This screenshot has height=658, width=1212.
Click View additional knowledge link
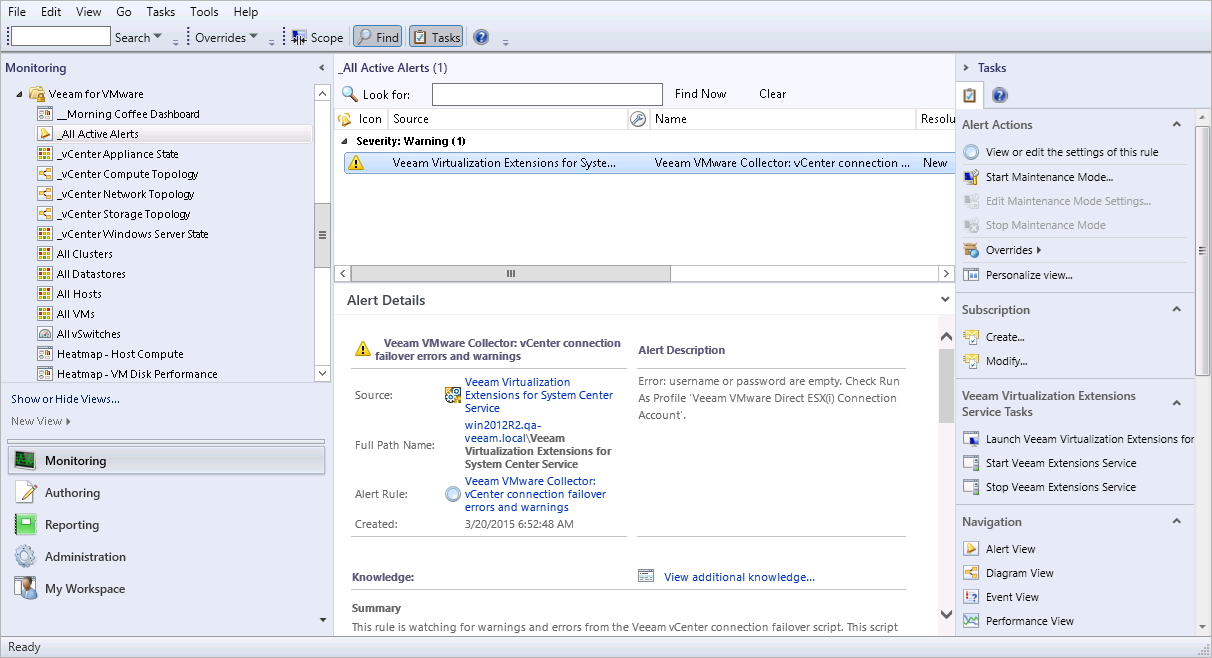point(739,577)
